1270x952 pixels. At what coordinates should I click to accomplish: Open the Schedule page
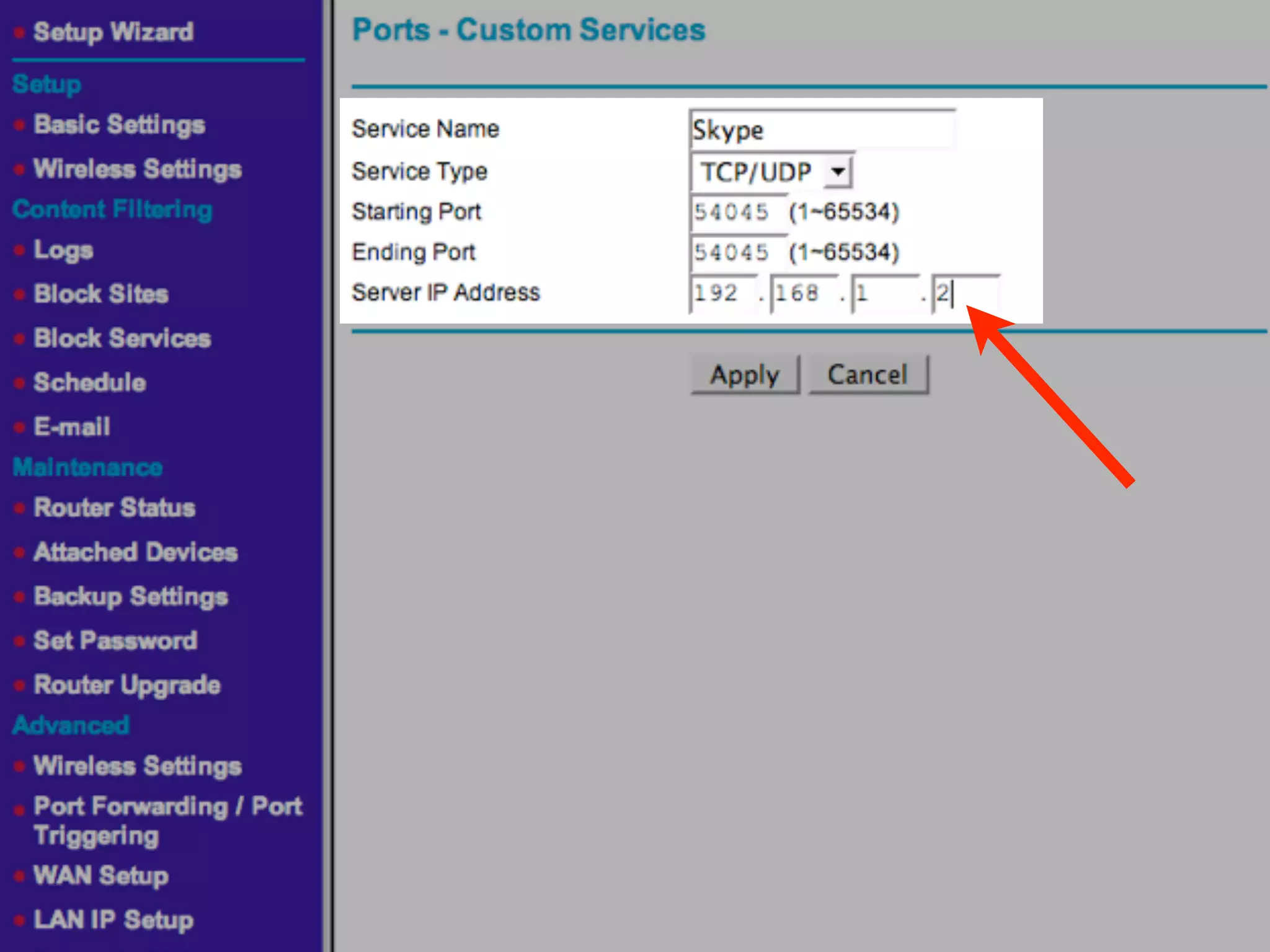tap(90, 382)
